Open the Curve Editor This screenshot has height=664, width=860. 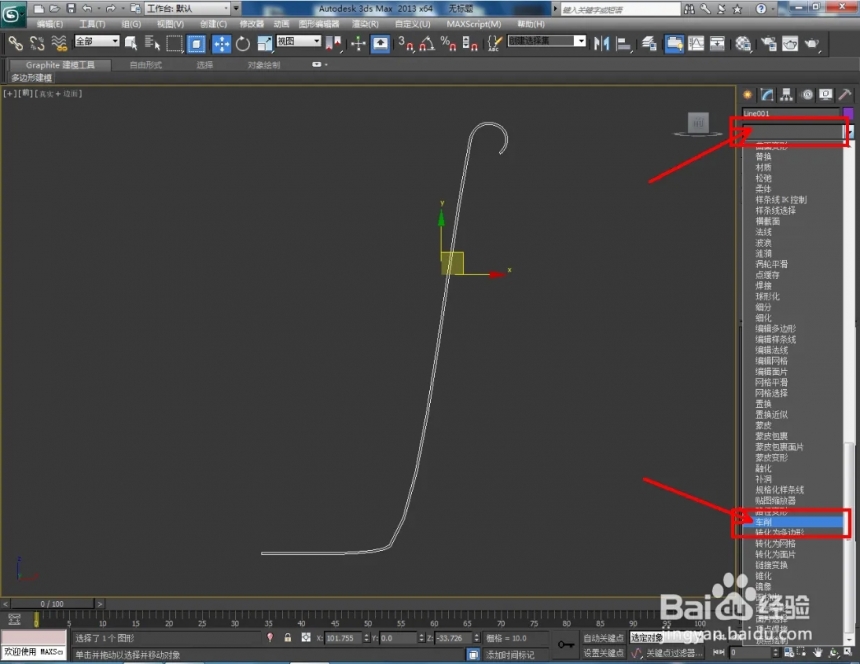tap(696, 43)
